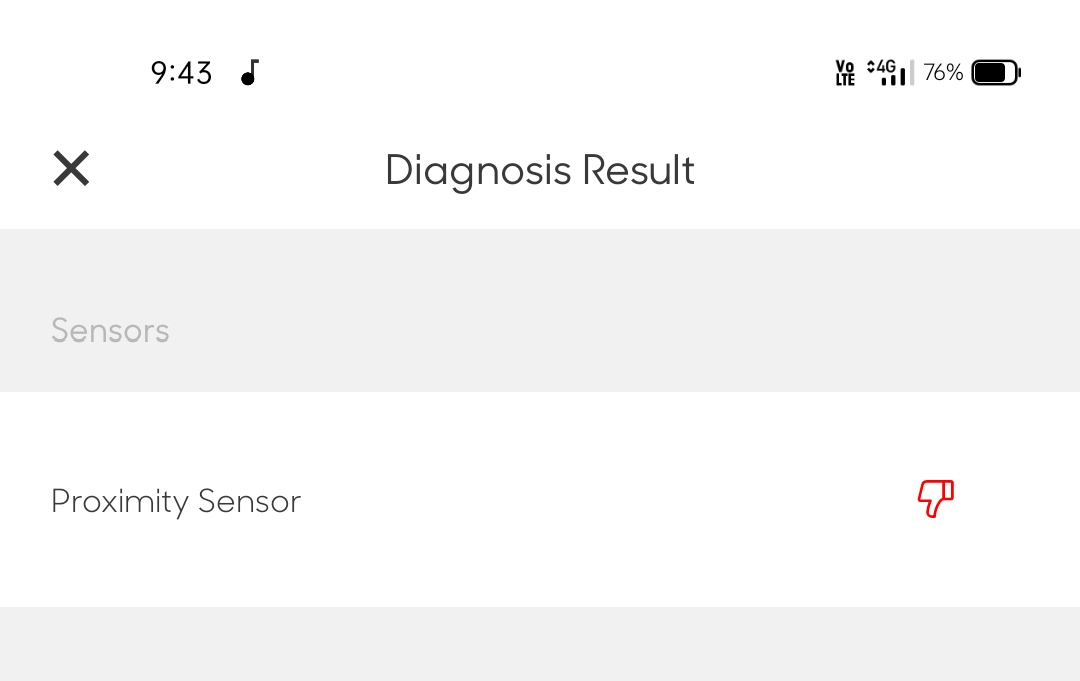1080x681 pixels.
Task: Close the Diagnosis Result screen
Action: pyautogui.click(x=71, y=169)
